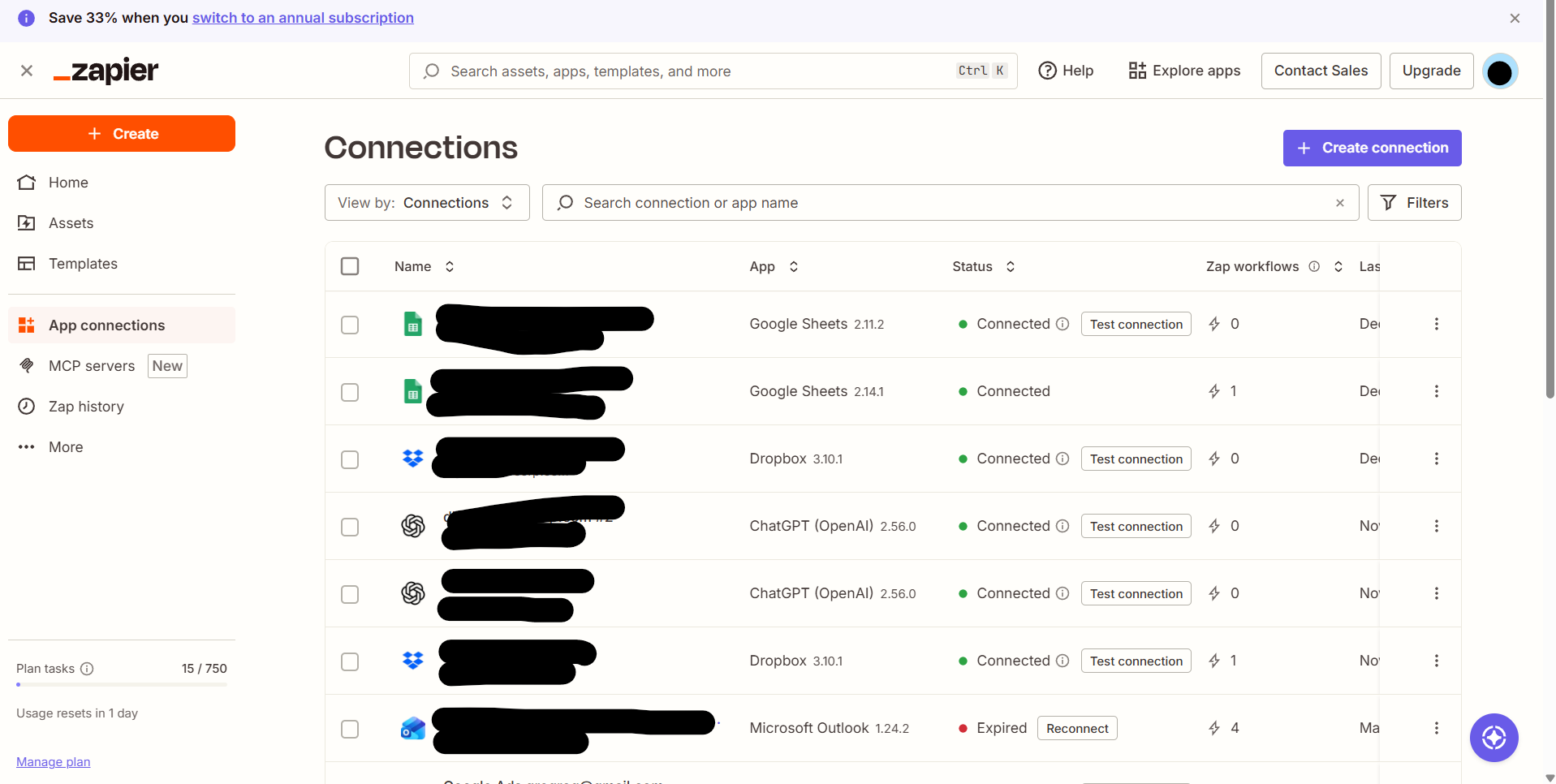Click the Zap workflows column info icon
Viewport: 1556px width, 784px height.
pyautogui.click(x=1314, y=266)
